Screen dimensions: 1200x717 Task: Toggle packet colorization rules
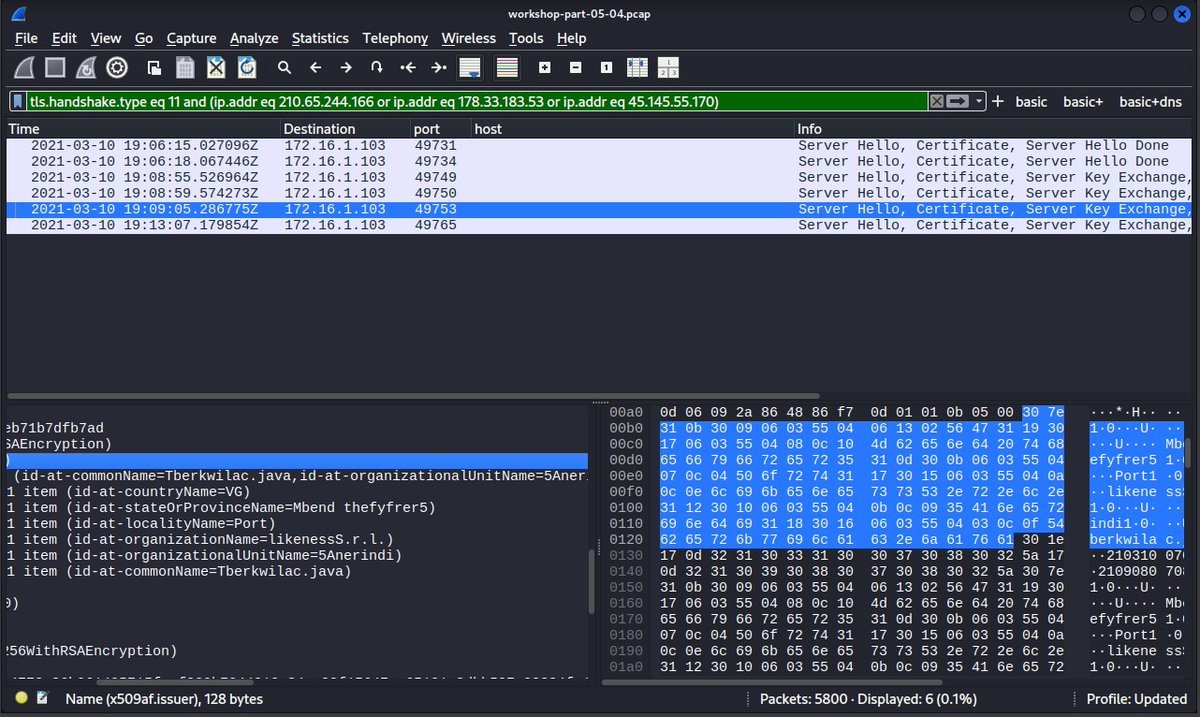click(507, 68)
